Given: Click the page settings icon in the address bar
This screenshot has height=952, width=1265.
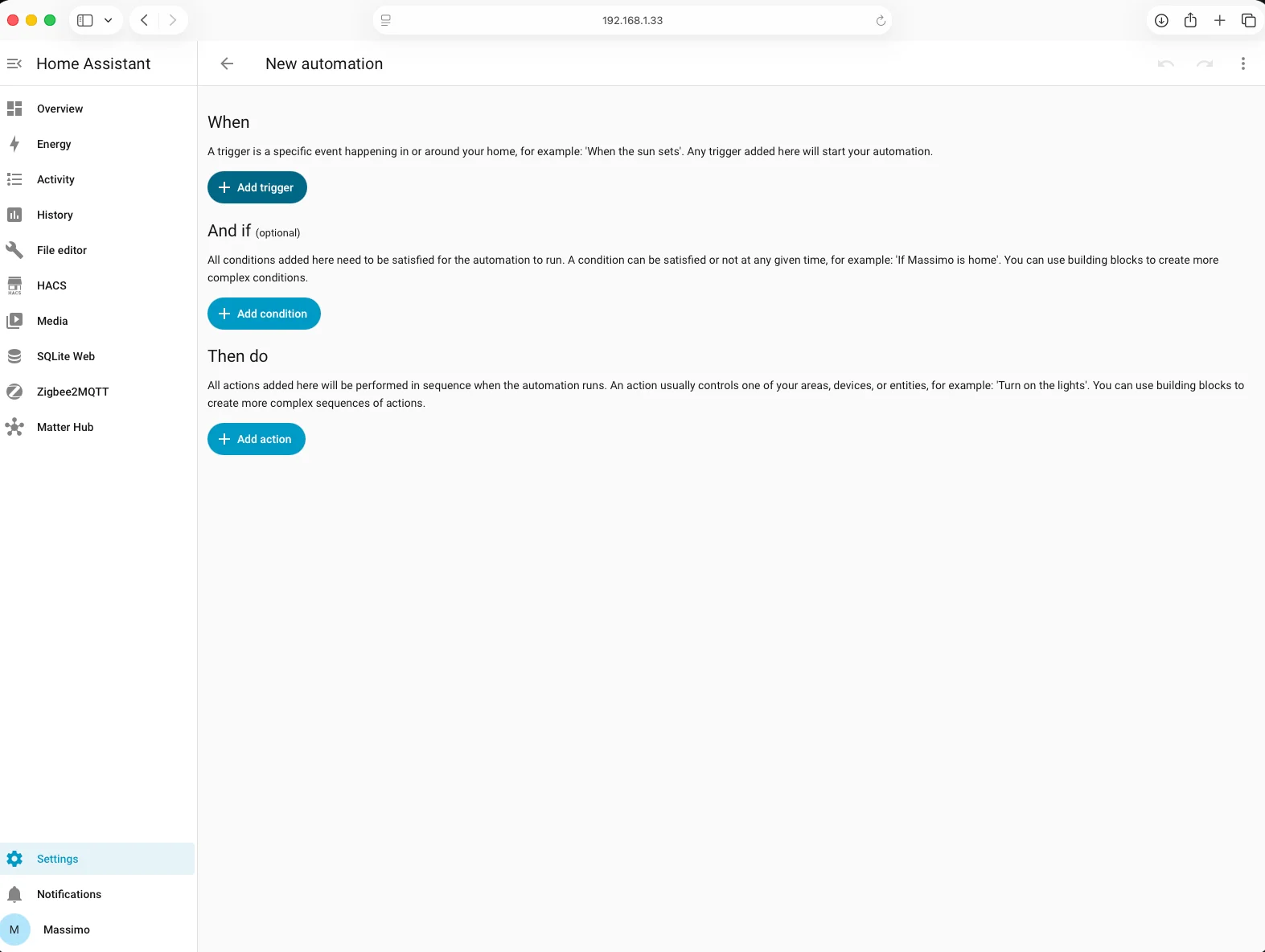Looking at the screenshot, I should pyautogui.click(x=386, y=20).
